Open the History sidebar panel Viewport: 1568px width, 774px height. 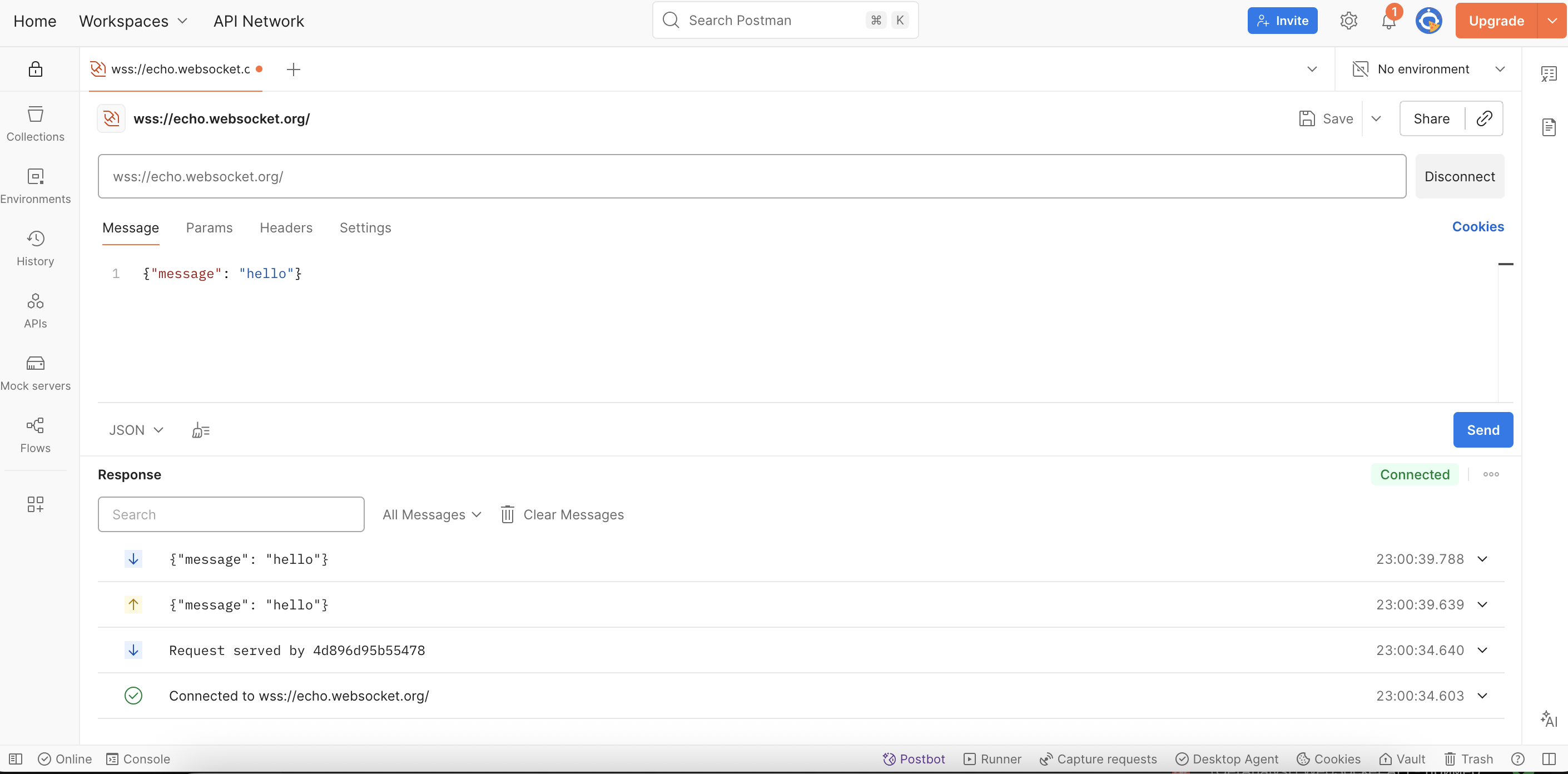tap(35, 248)
